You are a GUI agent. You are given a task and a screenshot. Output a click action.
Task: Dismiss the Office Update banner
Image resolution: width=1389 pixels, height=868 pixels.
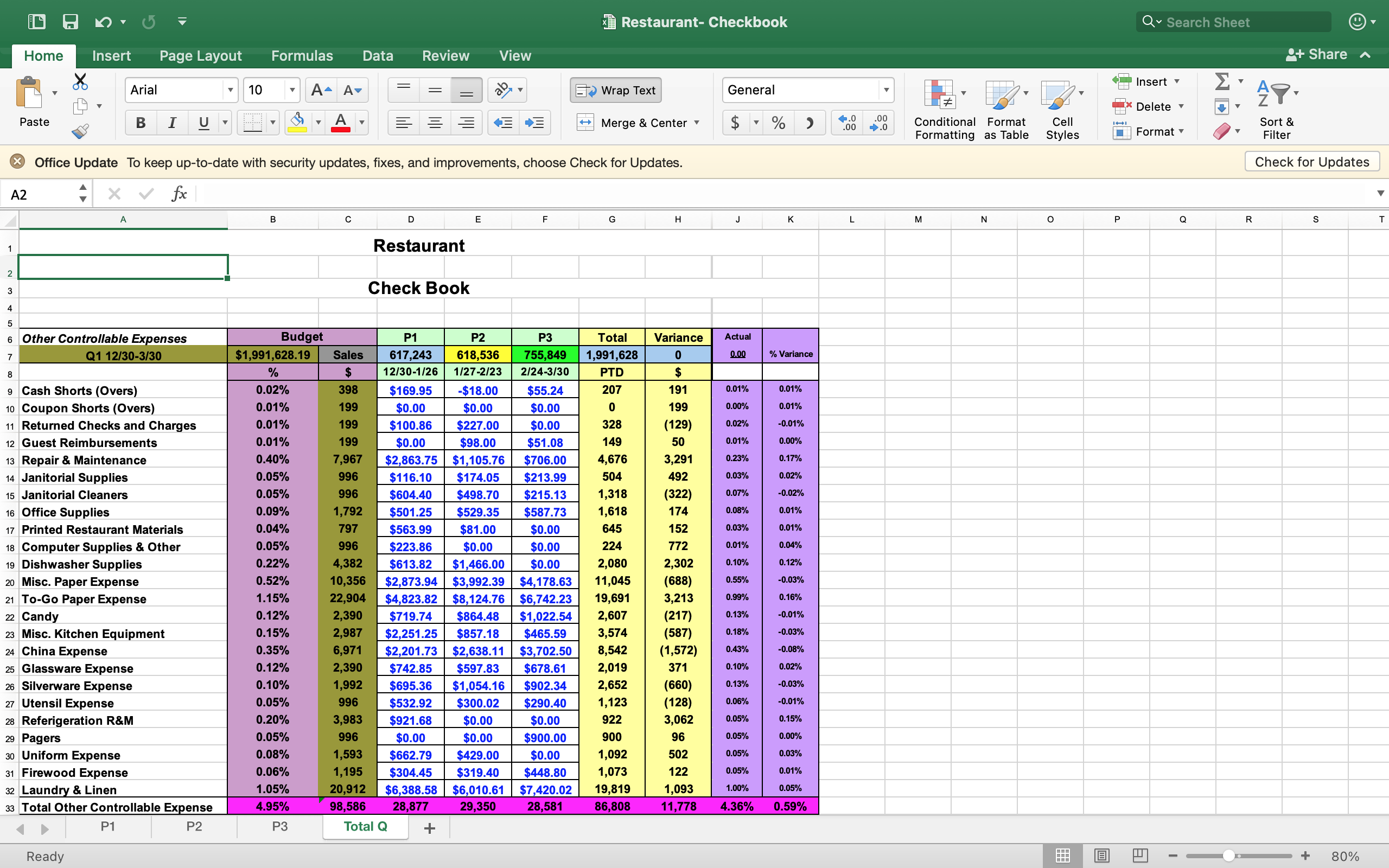pos(17,162)
